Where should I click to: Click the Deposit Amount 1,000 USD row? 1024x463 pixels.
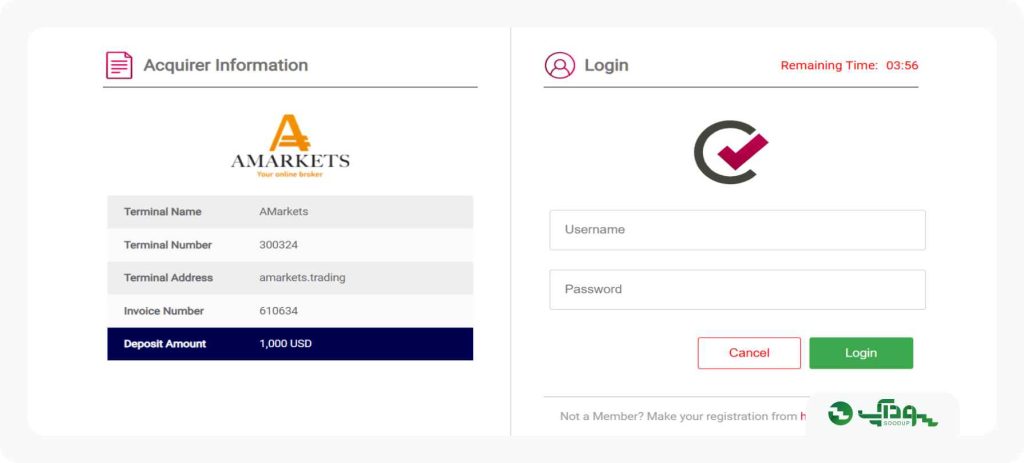(x=290, y=343)
